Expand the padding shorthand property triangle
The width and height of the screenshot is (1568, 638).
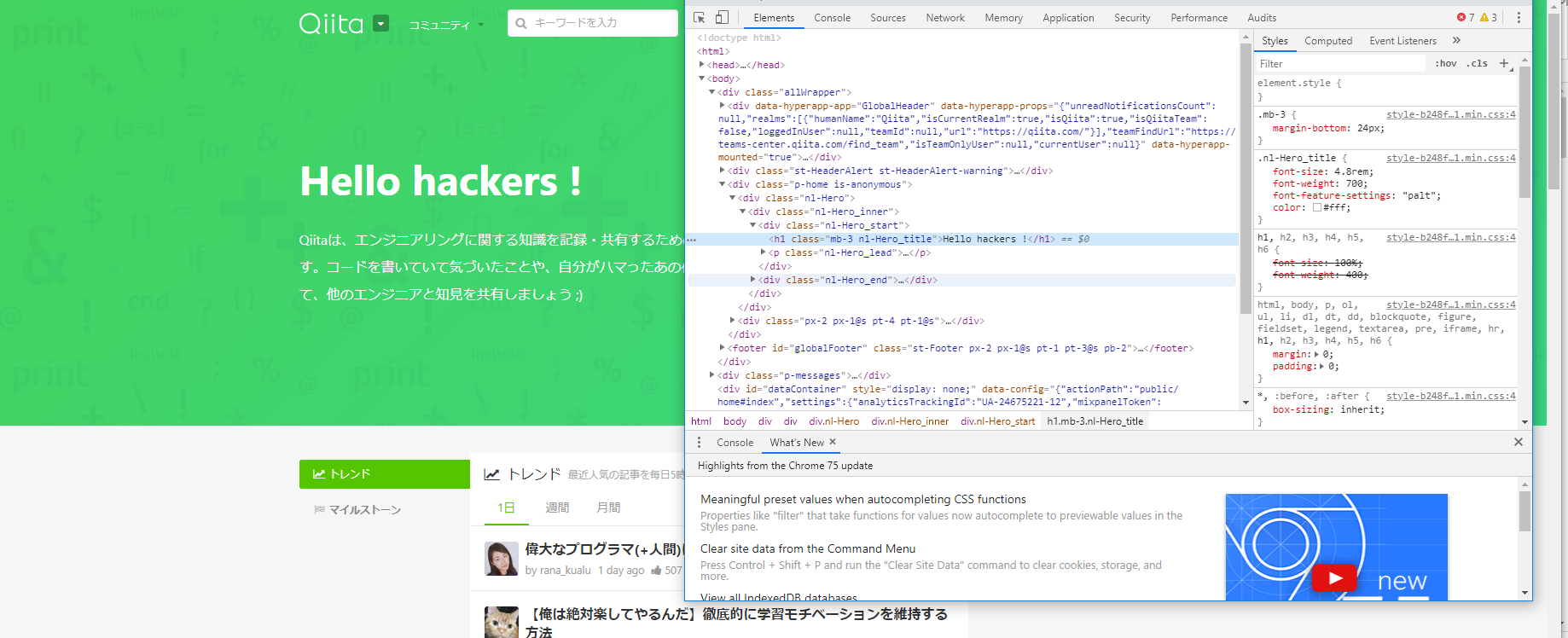point(1323,366)
